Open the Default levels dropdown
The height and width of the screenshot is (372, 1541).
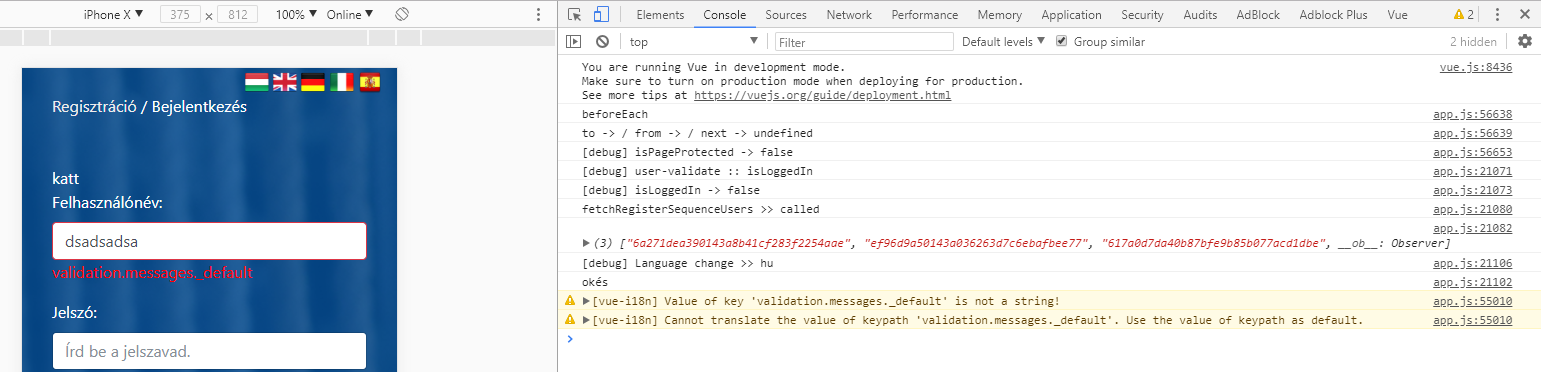click(1003, 42)
